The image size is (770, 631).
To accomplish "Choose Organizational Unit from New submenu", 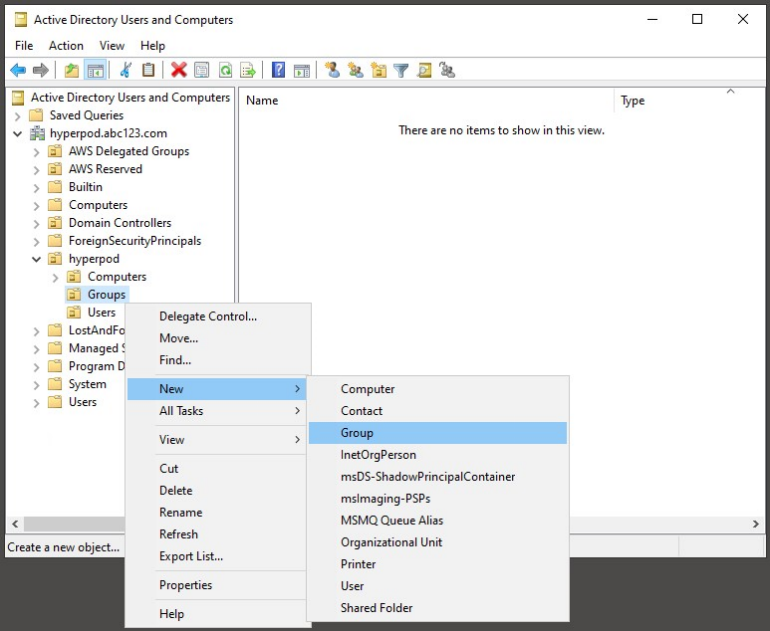I will (x=438, y=542).
